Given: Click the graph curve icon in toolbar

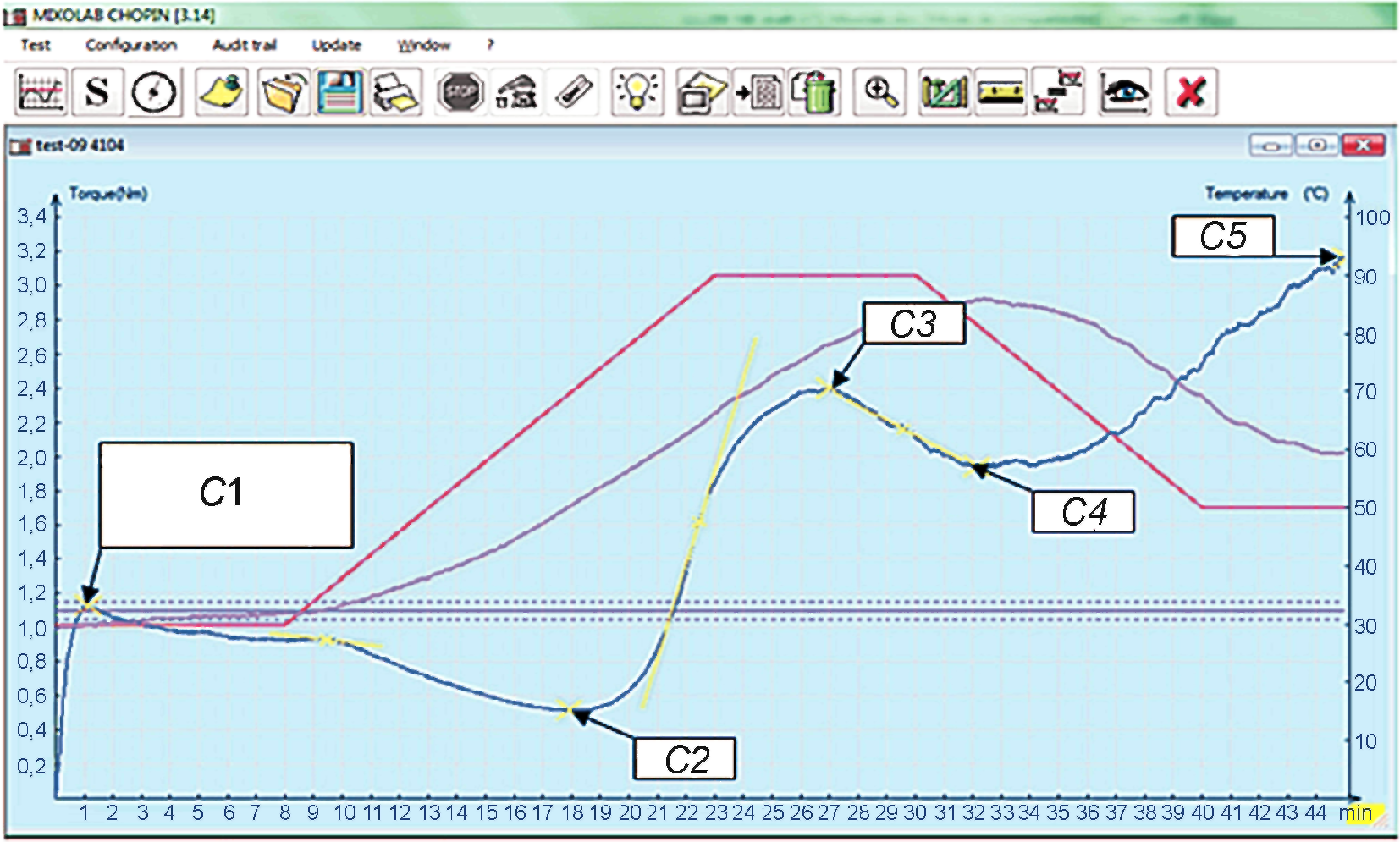Looking at the screenshot, I should (40, 92).
